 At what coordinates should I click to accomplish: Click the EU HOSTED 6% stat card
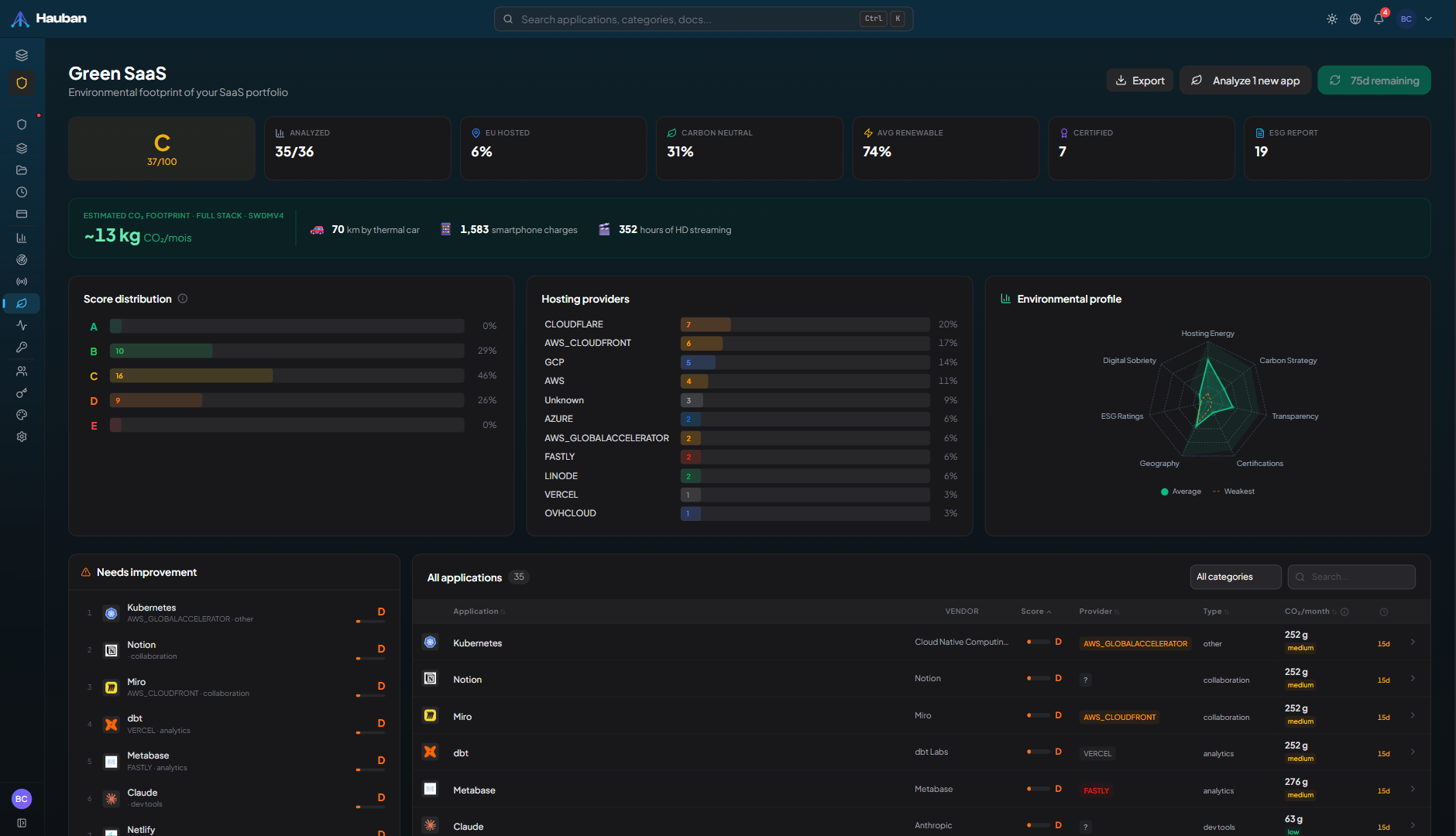click(553, 149)
